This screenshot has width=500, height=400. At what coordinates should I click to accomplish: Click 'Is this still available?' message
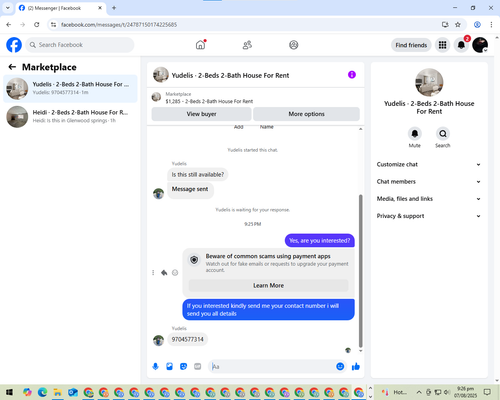pos(198,175)
